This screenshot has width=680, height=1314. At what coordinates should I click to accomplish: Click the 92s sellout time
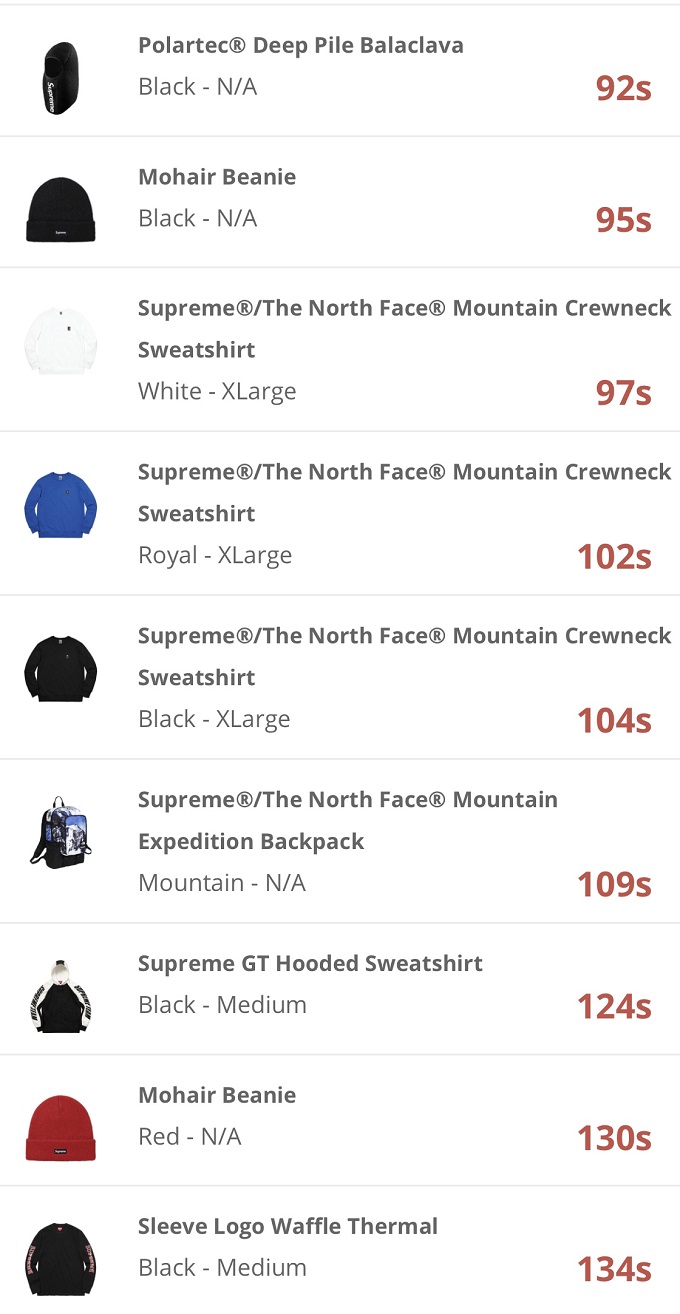click(623, 89)
